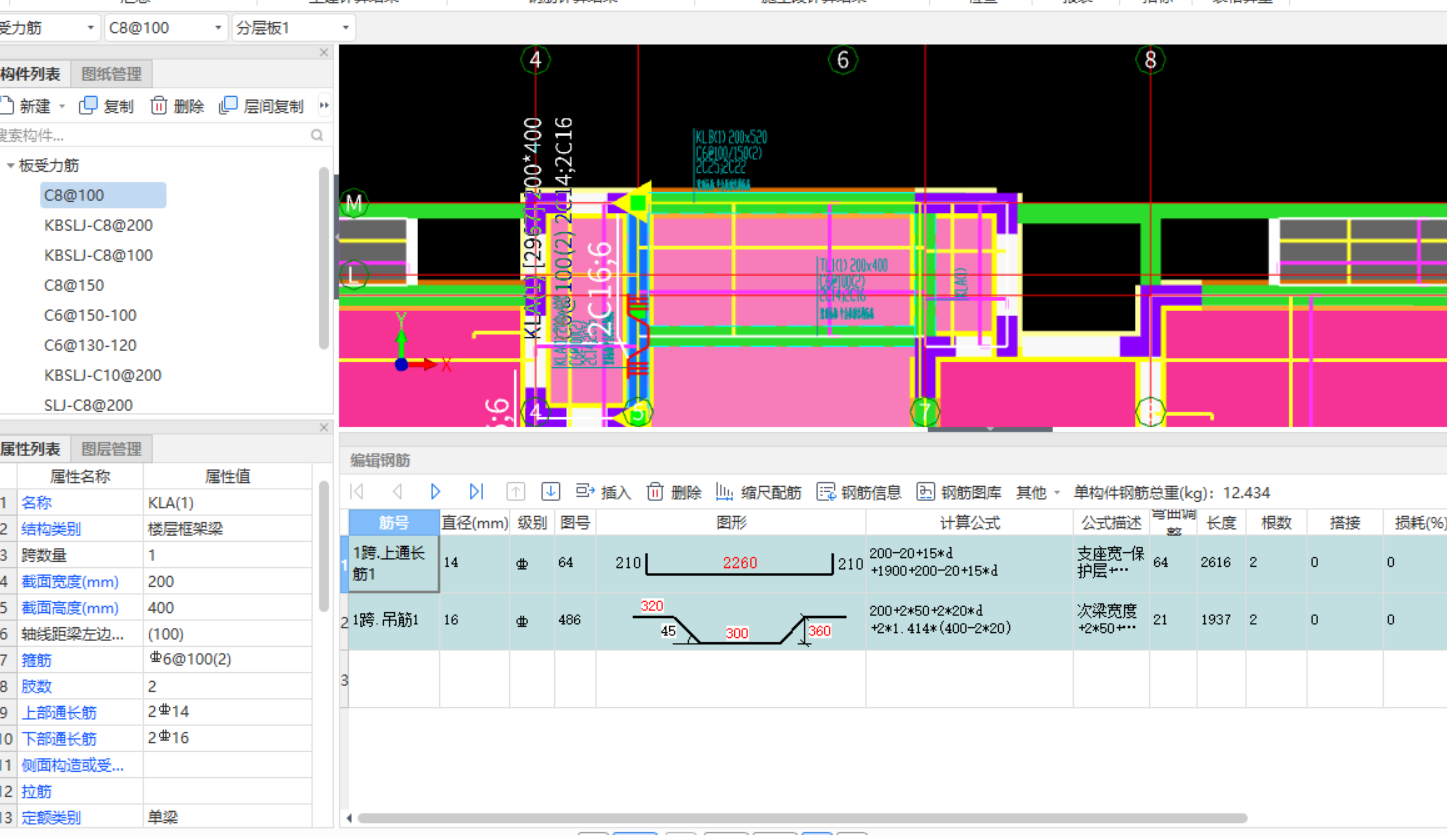Viewport: 1447px width, 835px height.
Task: Click the 新建 new component icon
Action: 6,105
